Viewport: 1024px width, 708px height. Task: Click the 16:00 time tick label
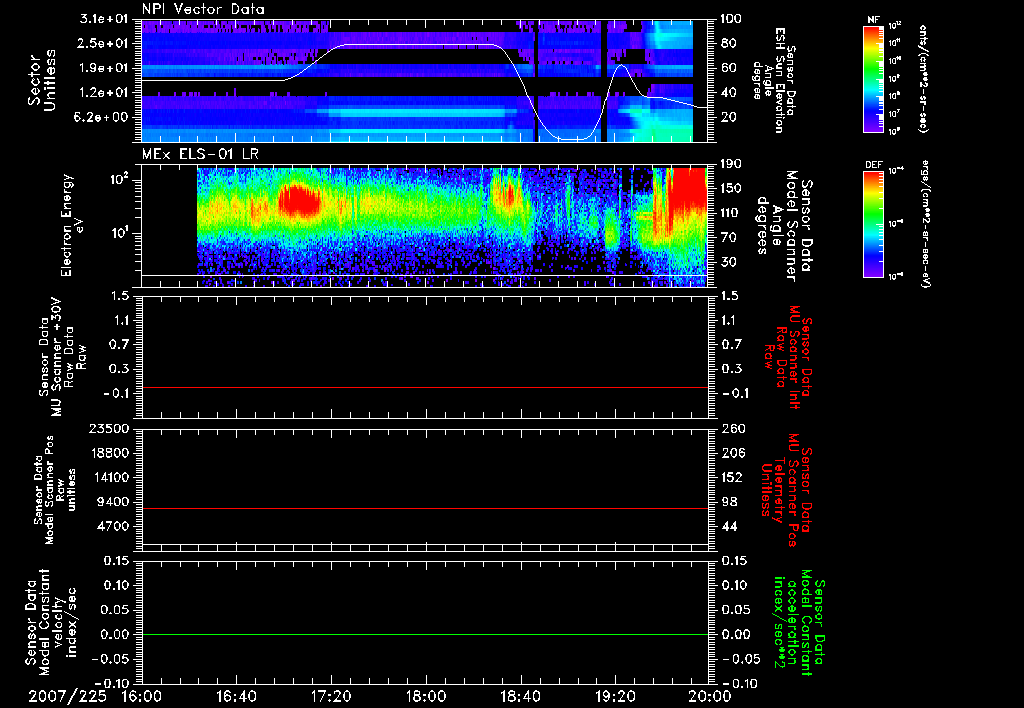(142, 696)
